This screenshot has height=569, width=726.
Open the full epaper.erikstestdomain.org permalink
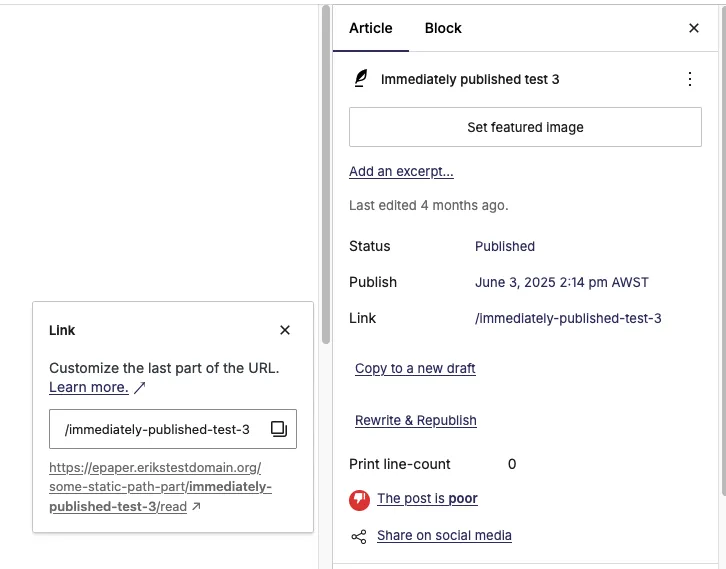click(160, 487)
